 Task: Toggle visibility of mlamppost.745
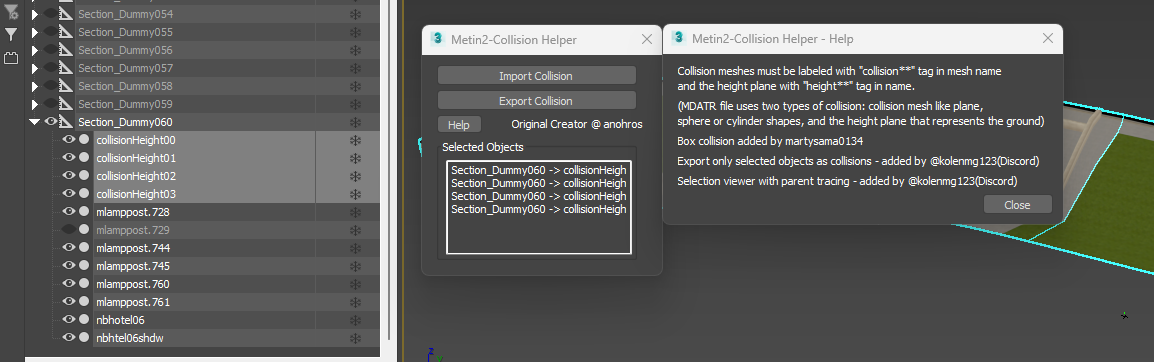coord(69,266)
